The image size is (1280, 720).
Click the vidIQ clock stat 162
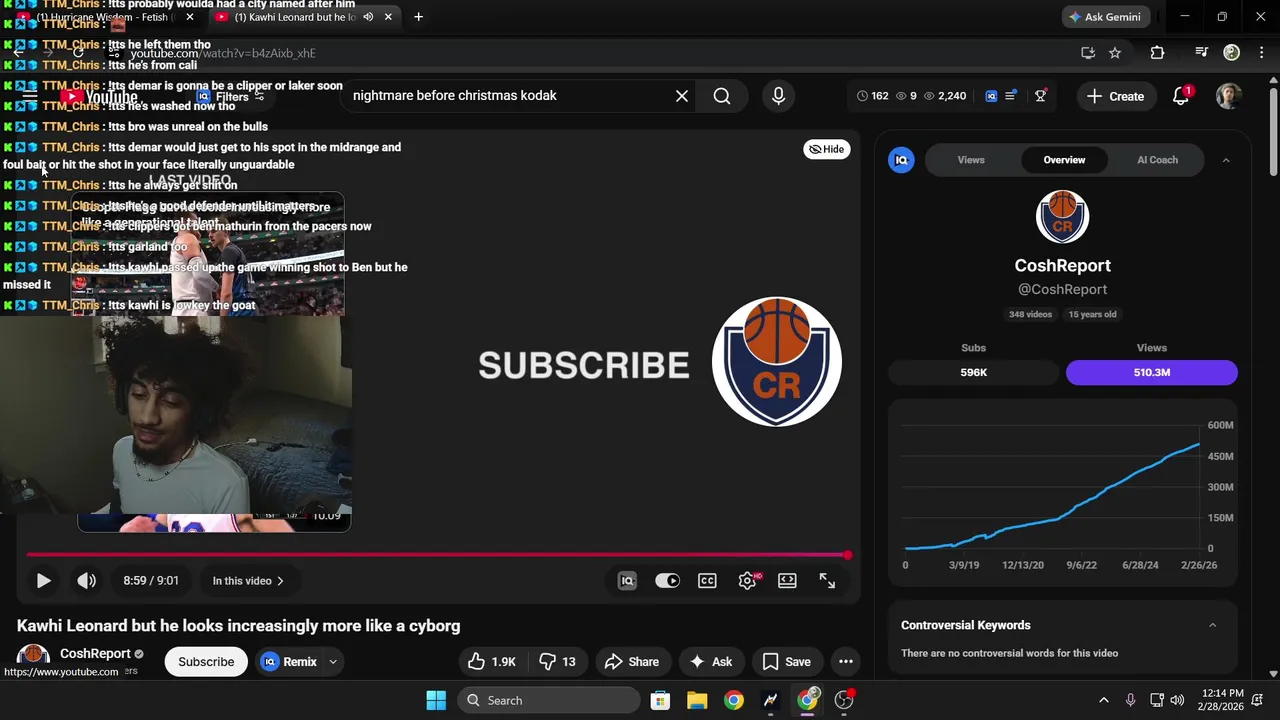[872, 96]
